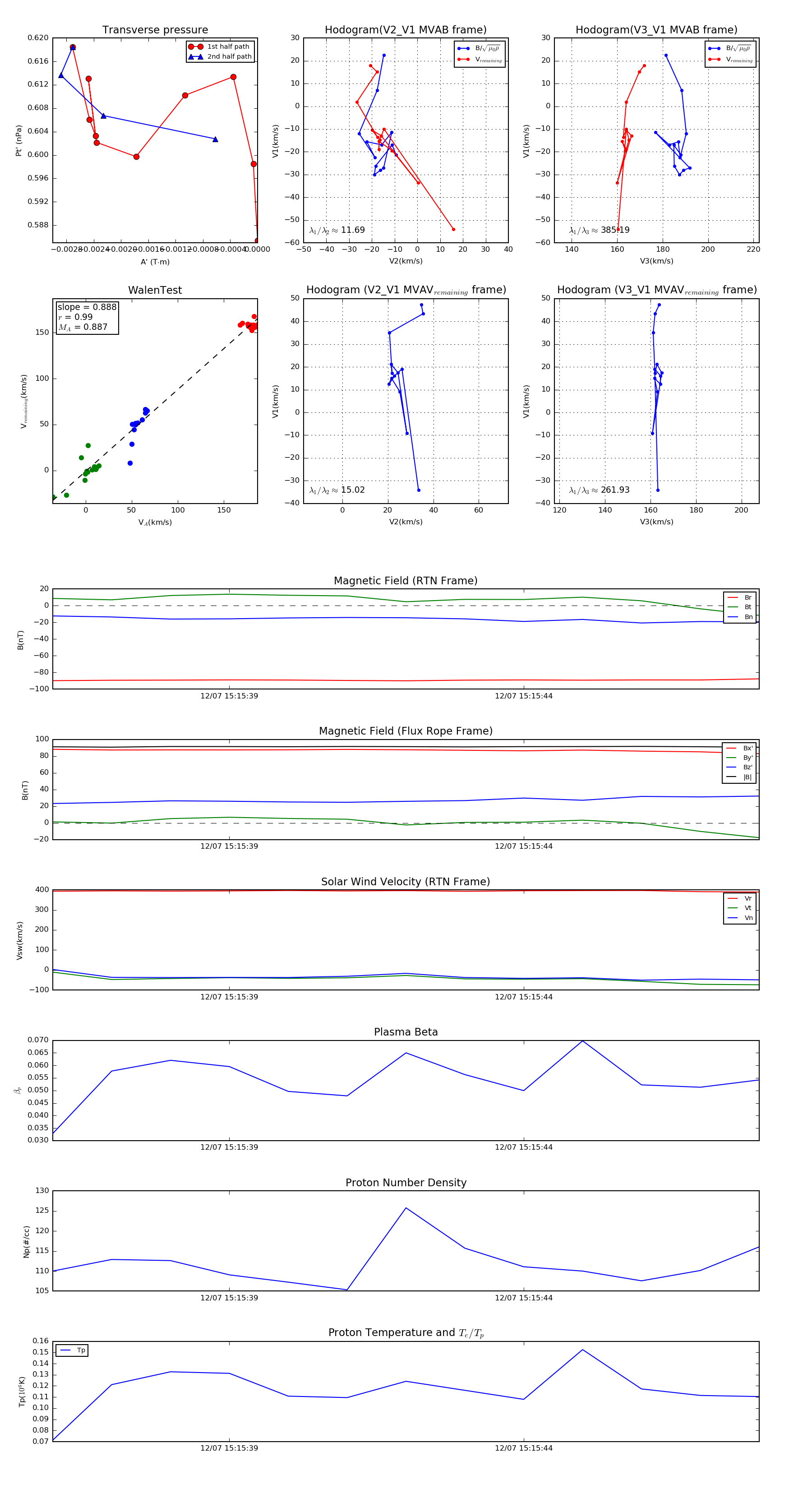Click the eigenvalue ratio "15.02" annotation
Image resolution: width=812 pixels, height=1489 pixels.
pyautogui.click(x=337, y=490)
